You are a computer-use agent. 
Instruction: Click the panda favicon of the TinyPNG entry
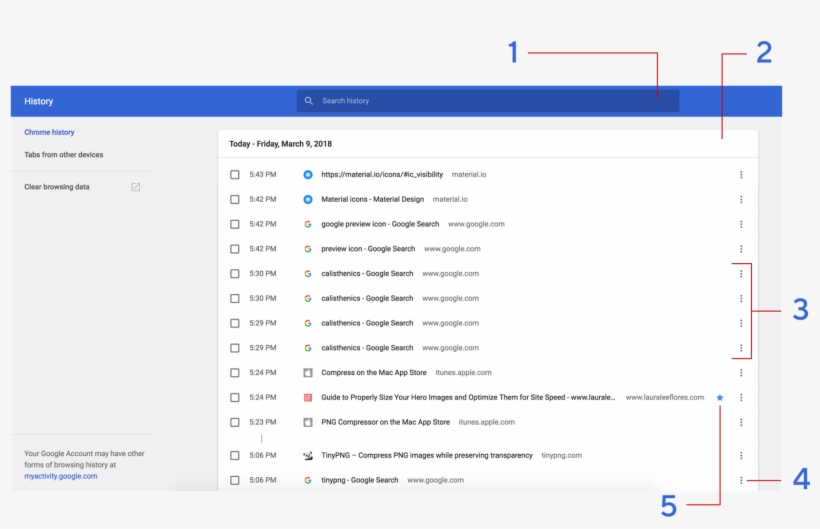(308, 456)
